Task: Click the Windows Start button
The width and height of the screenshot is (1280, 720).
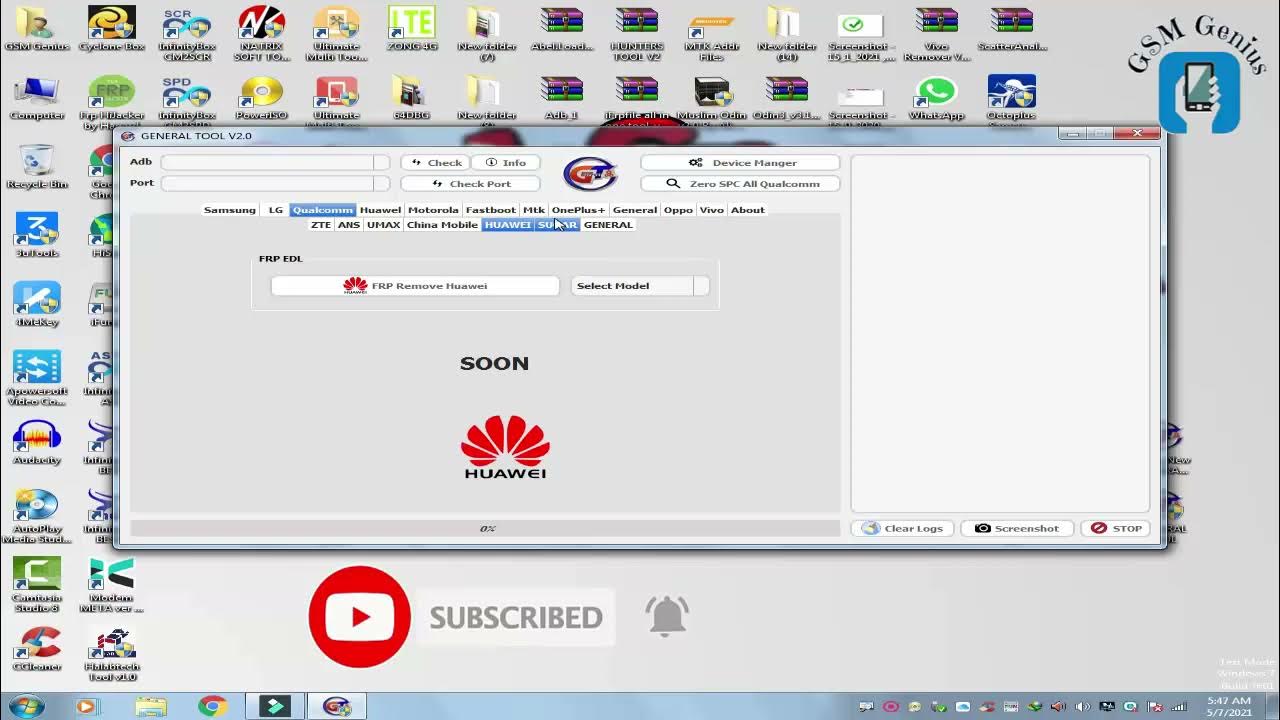Action: point(25,706)
